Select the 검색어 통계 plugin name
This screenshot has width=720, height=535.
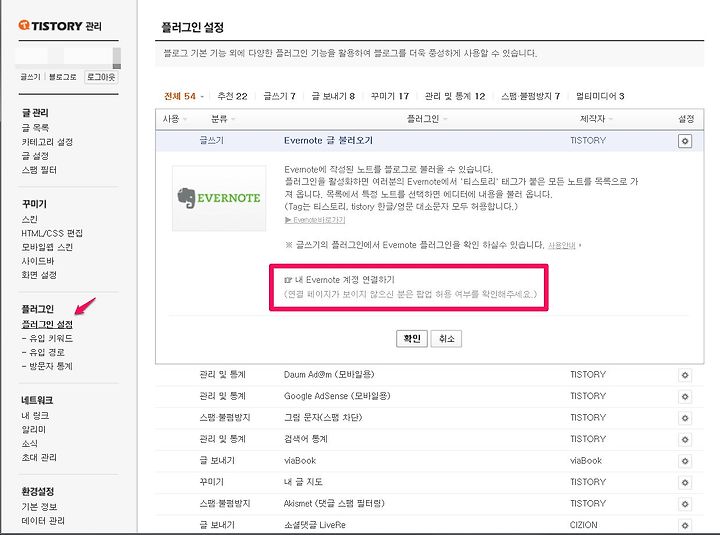[306, 439]
